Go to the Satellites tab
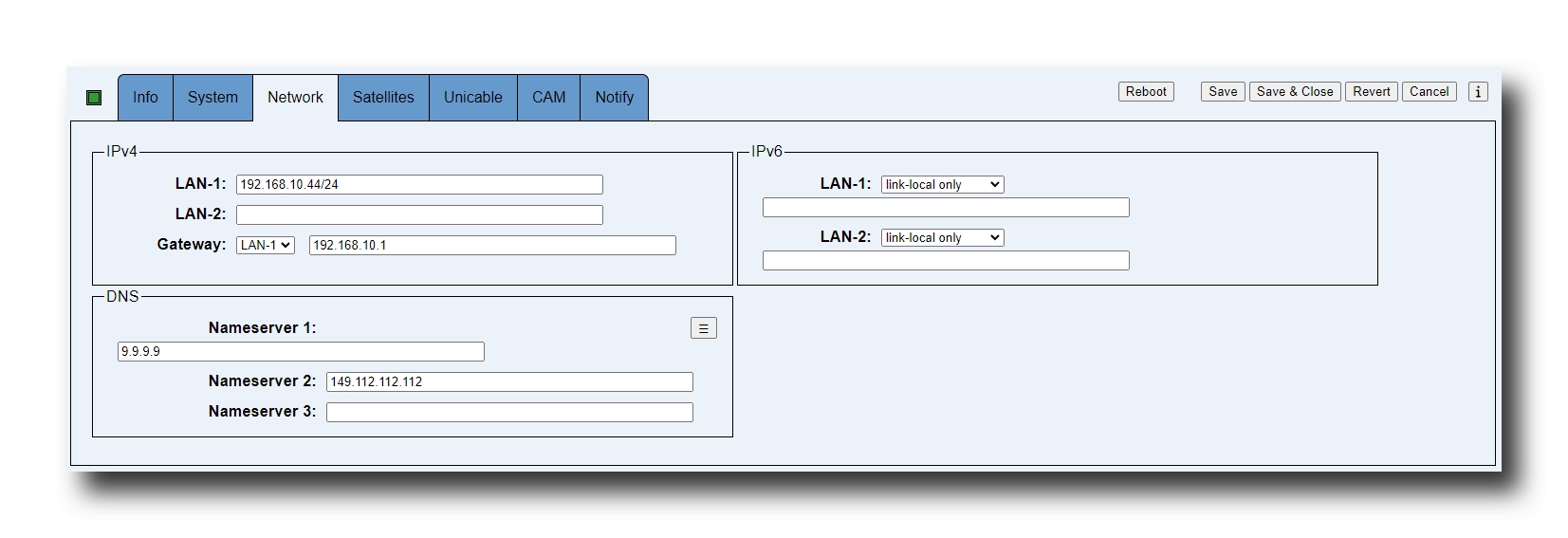Screen dimensions: 1568x538 [x=383, y=98]
